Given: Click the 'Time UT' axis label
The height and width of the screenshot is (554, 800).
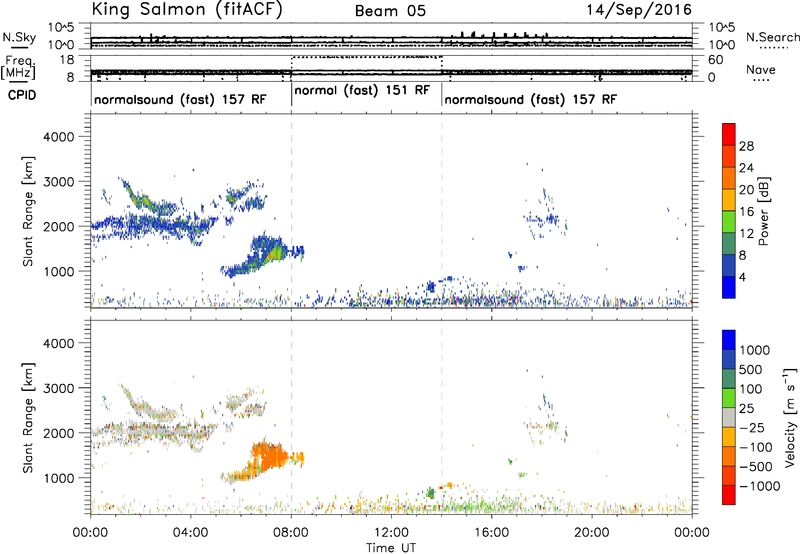Looking at the screenshot, I should coord(391,547).
